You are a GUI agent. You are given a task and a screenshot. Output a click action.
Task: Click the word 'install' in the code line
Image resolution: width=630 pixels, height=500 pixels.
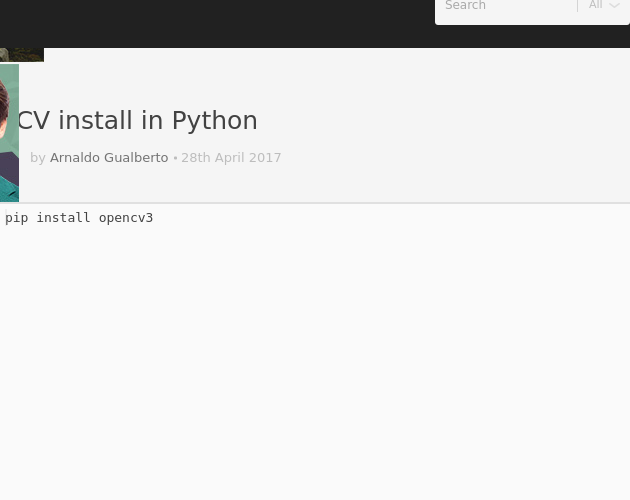63,217
